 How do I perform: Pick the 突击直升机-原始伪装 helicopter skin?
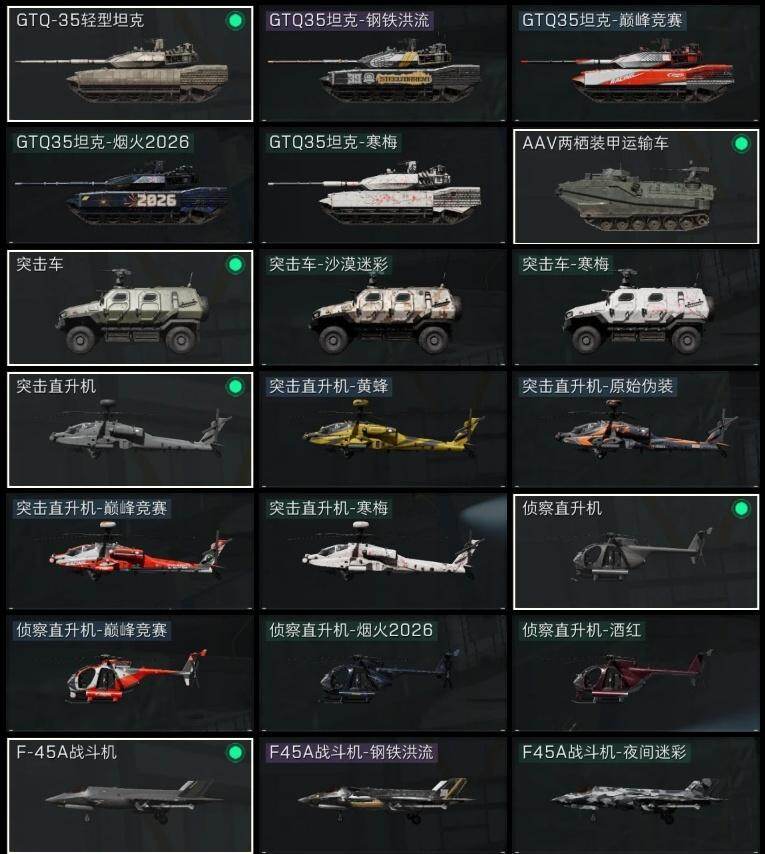[636, 429]
